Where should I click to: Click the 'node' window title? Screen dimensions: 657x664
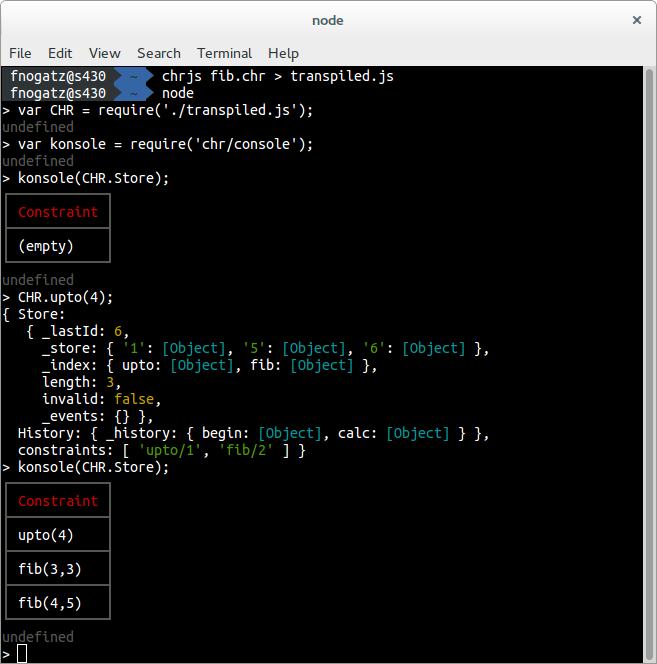(328, 20)
